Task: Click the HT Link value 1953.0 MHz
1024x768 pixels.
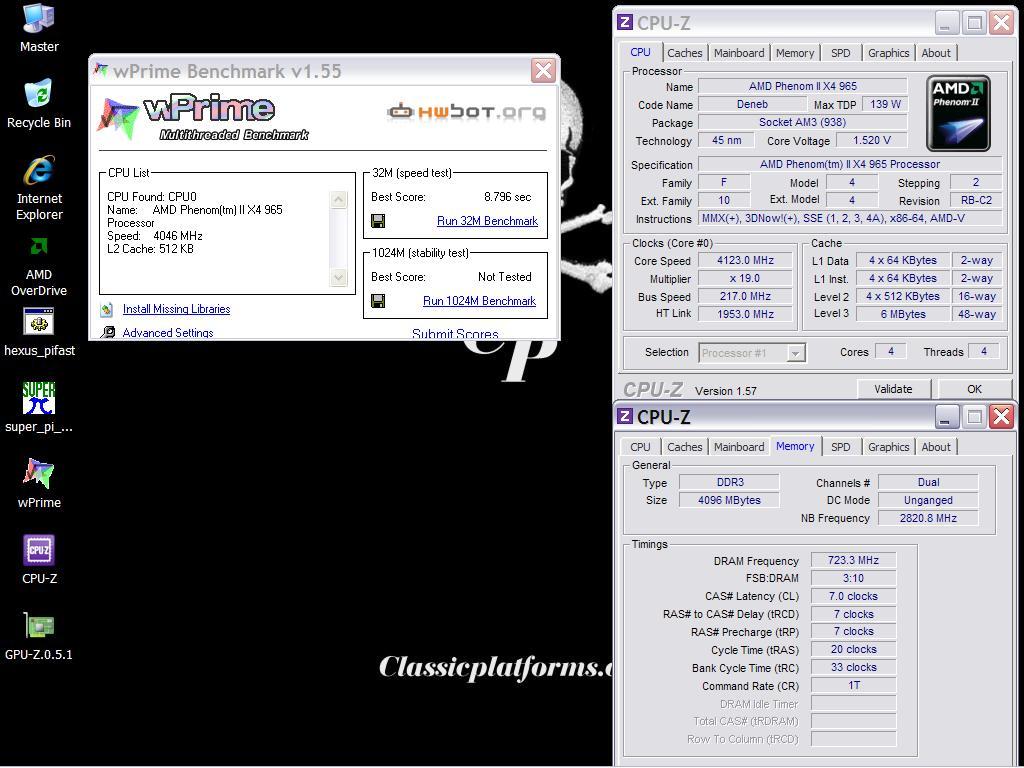Action: 745,314
